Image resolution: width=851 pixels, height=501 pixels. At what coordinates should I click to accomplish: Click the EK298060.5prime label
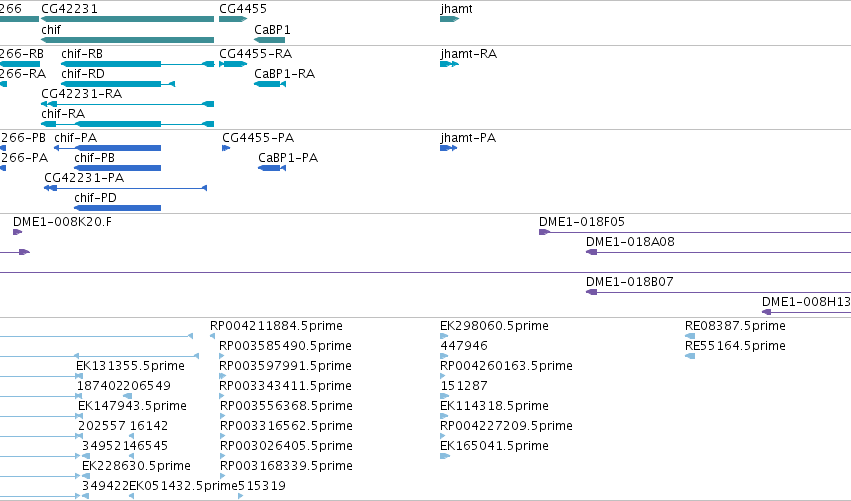click(x=494, y=326)
